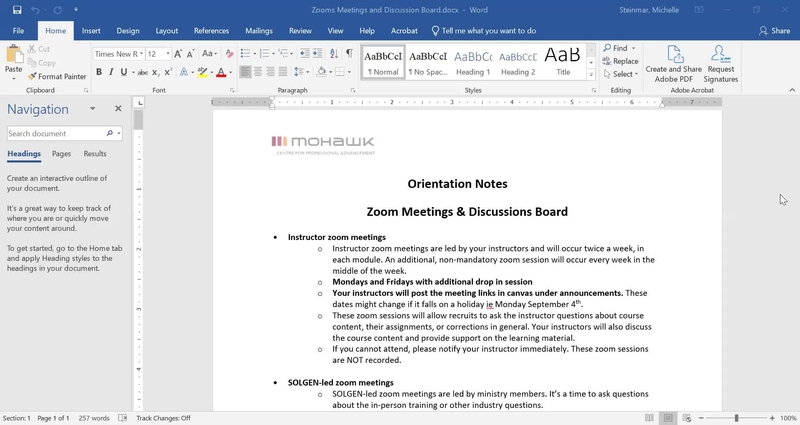The image size is (800, 425).
Task: Switch to the References ribbon tab
Action: tap(211, 31)
